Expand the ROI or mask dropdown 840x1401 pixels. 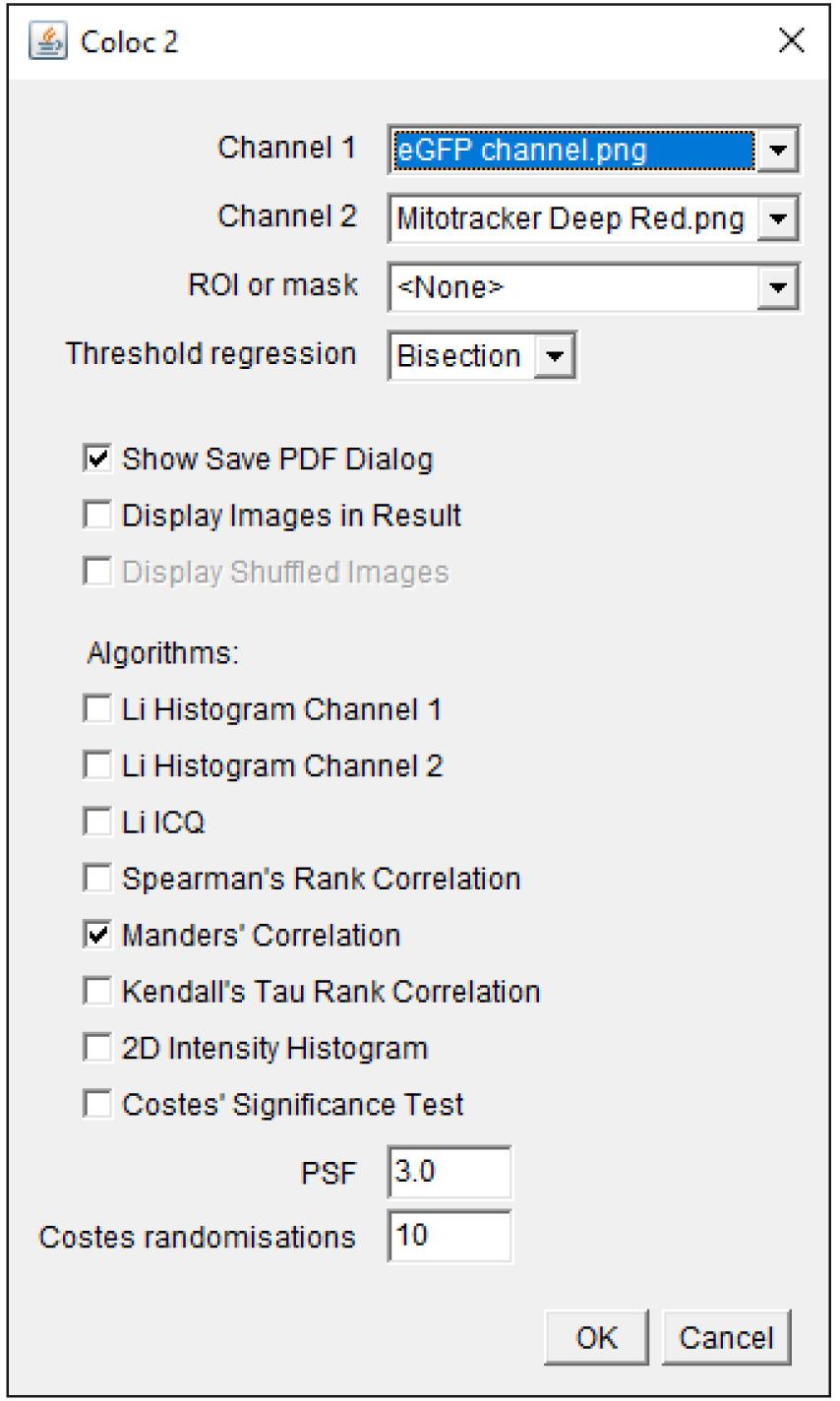click(593, 287)
